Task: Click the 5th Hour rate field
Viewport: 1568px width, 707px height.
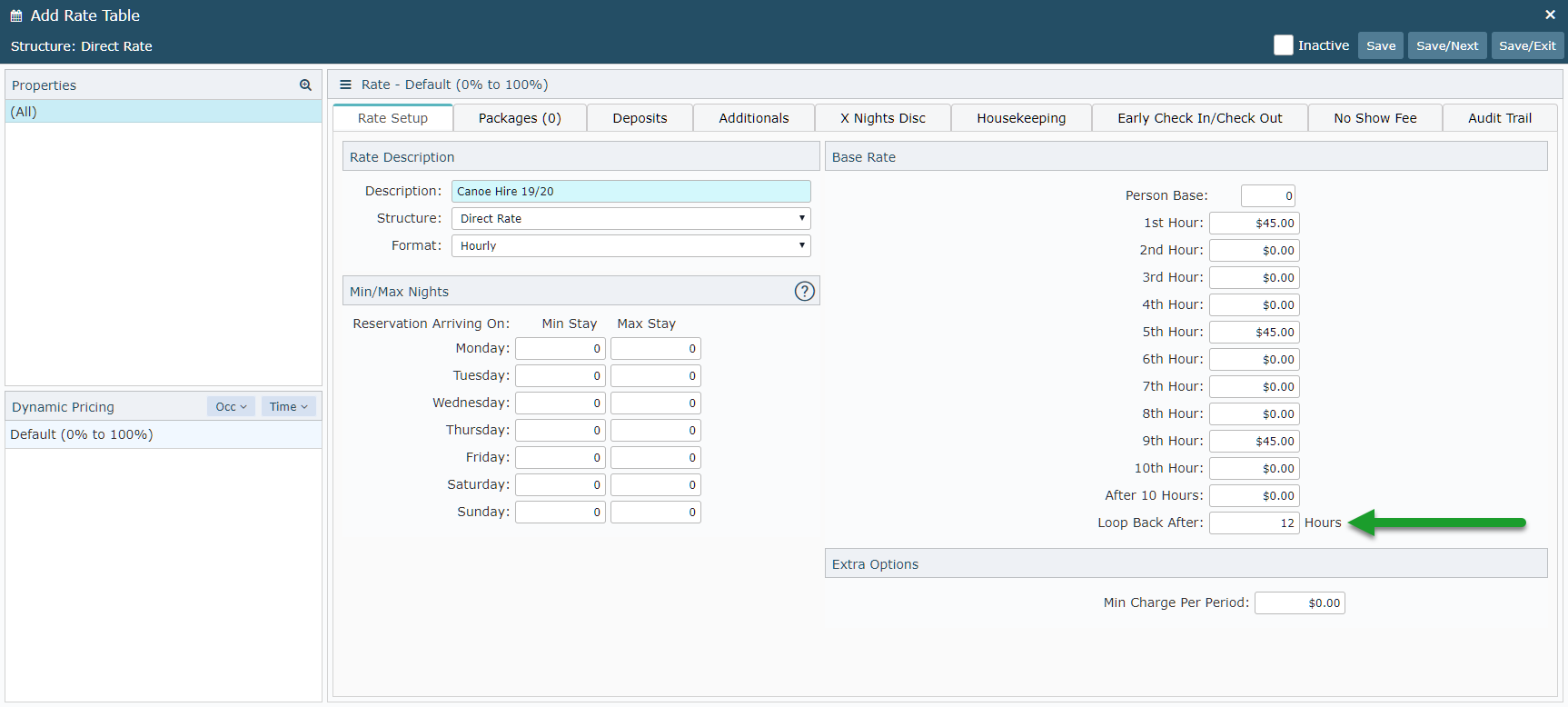Action: pos(1254,333)
